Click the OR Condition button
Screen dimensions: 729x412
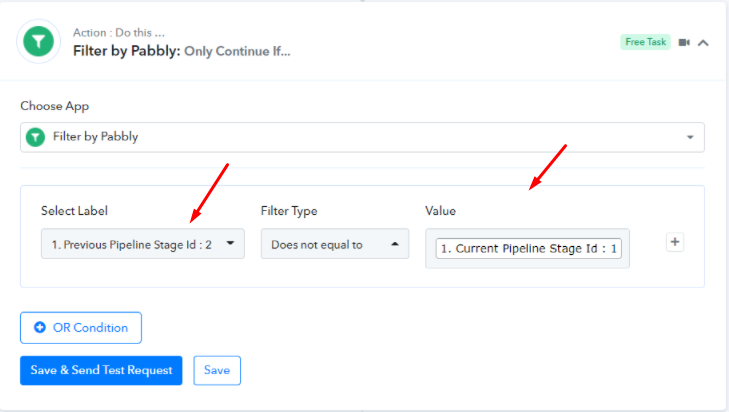pos(81,327)
